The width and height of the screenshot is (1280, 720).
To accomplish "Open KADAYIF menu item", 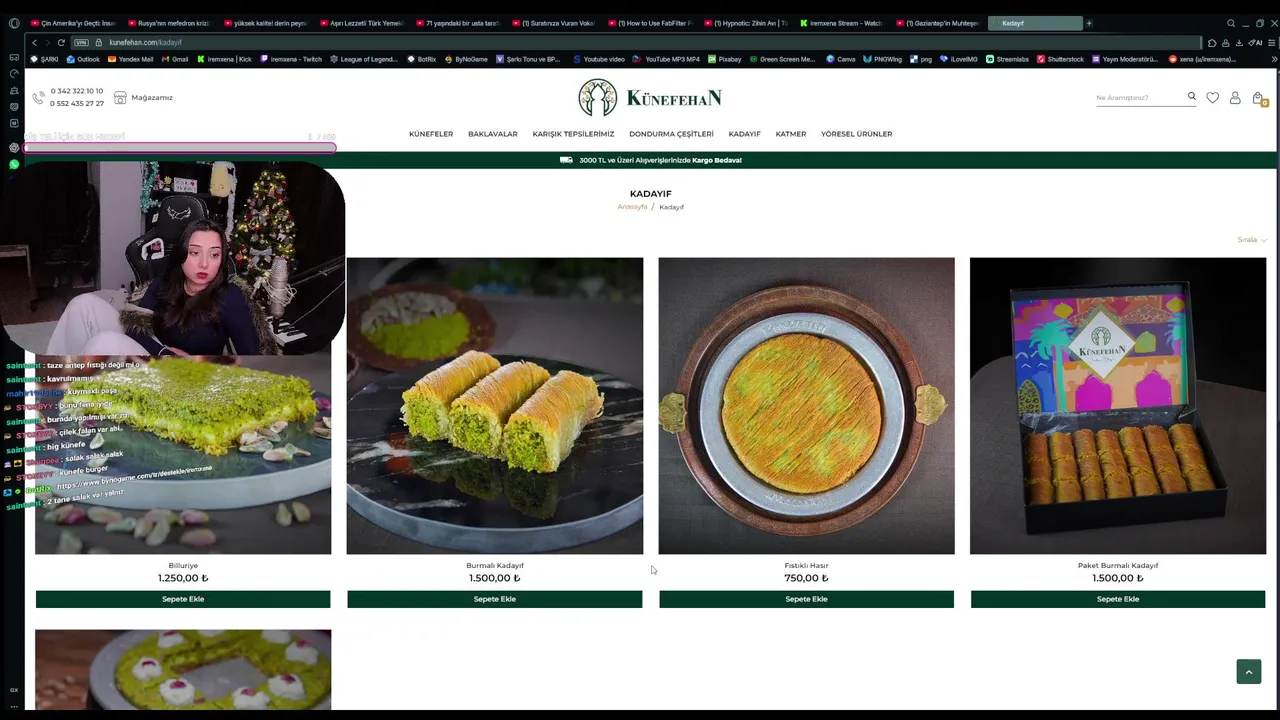I will pos(744,134).
